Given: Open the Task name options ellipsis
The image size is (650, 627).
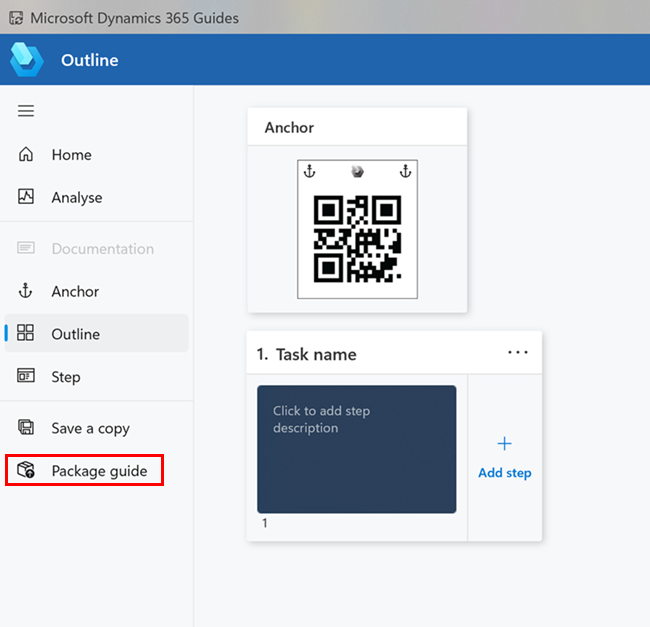Looking at the screenshot, I should [x=518, y=352].
